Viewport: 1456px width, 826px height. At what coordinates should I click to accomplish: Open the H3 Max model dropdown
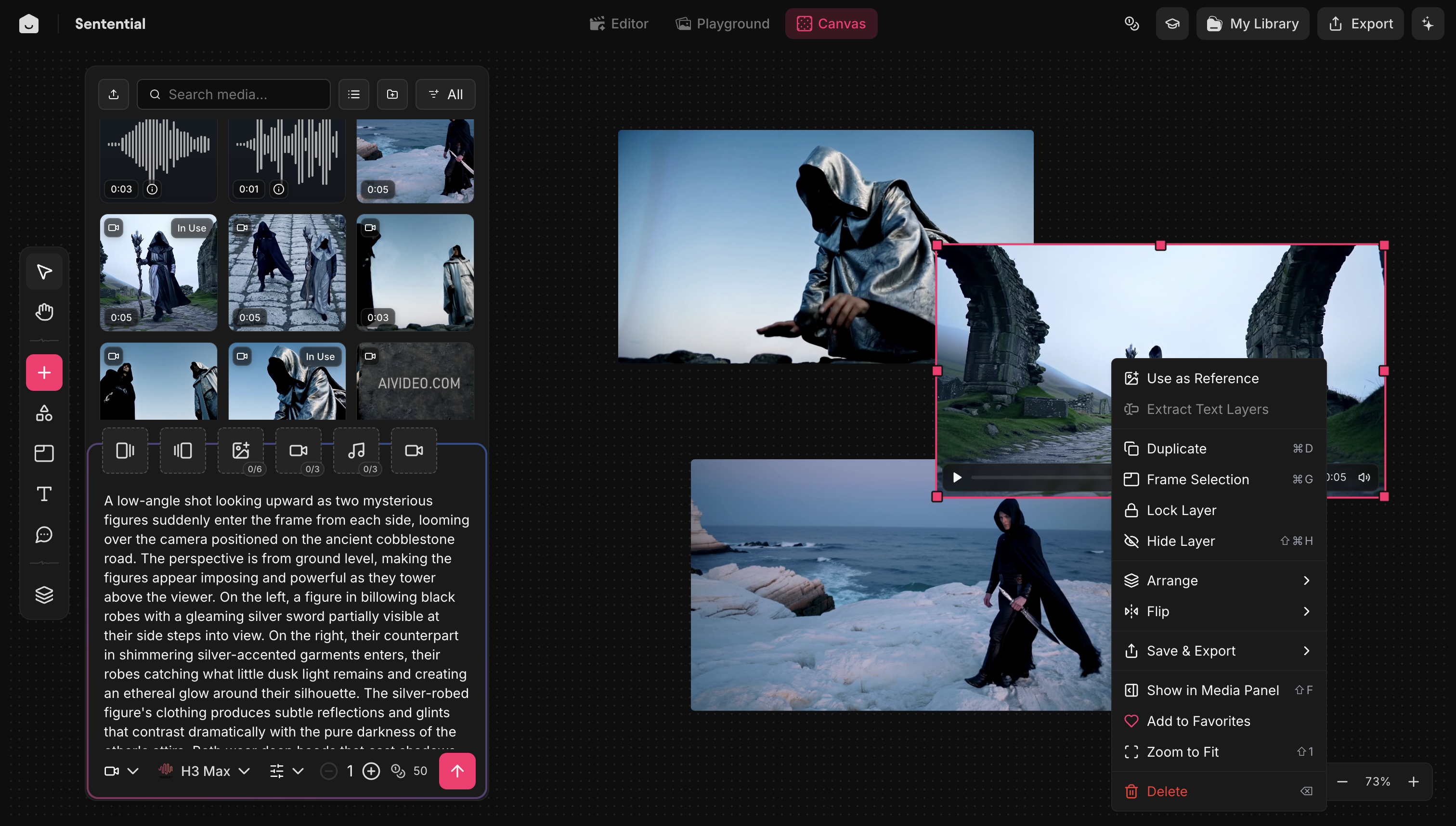204,770
